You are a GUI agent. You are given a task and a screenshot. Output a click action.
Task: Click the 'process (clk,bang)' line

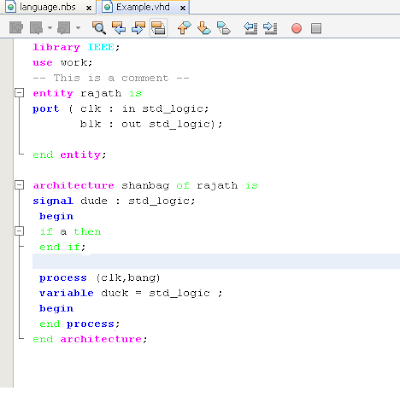100,278
